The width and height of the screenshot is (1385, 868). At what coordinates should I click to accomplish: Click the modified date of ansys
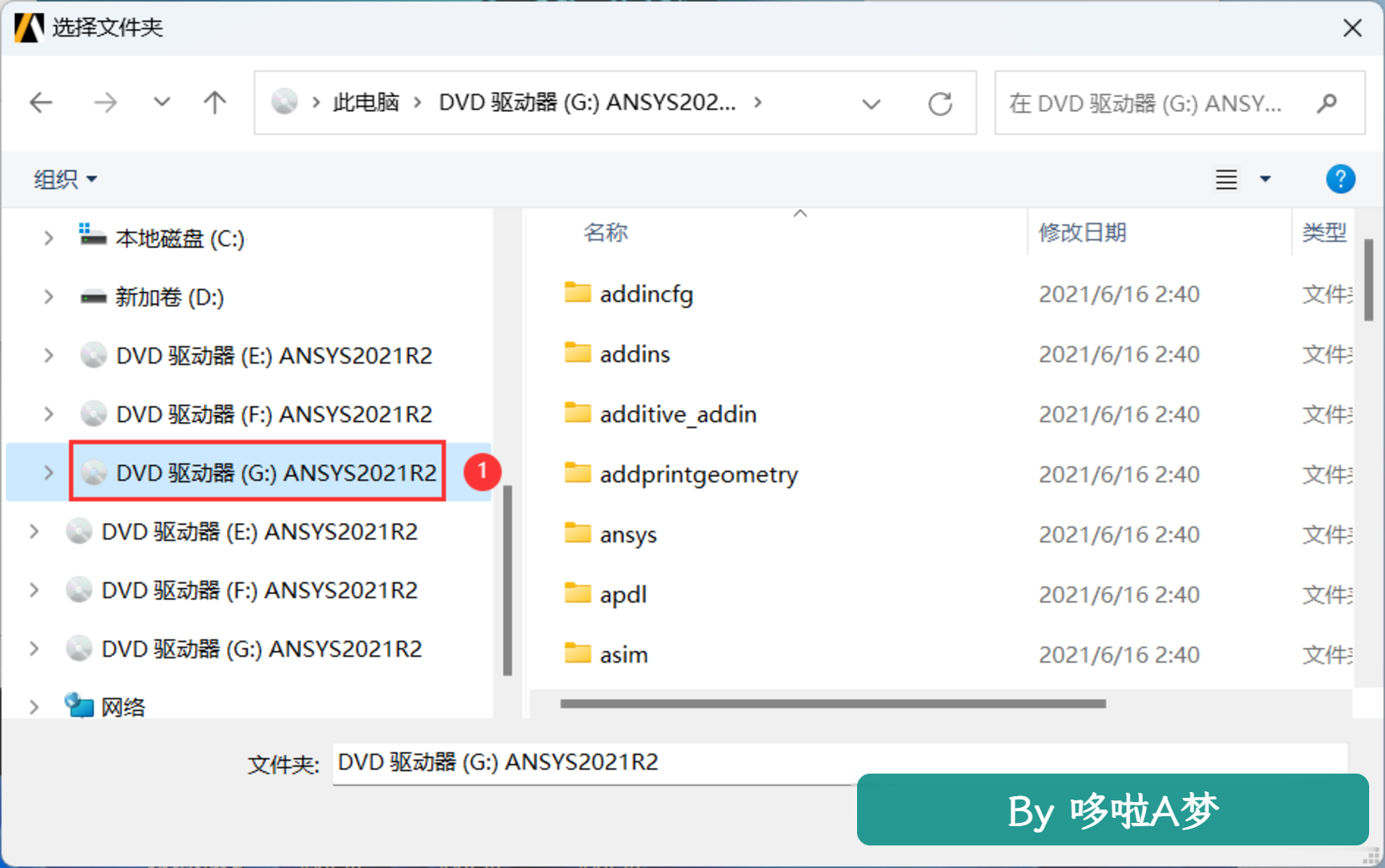(x=1119, y=535)
